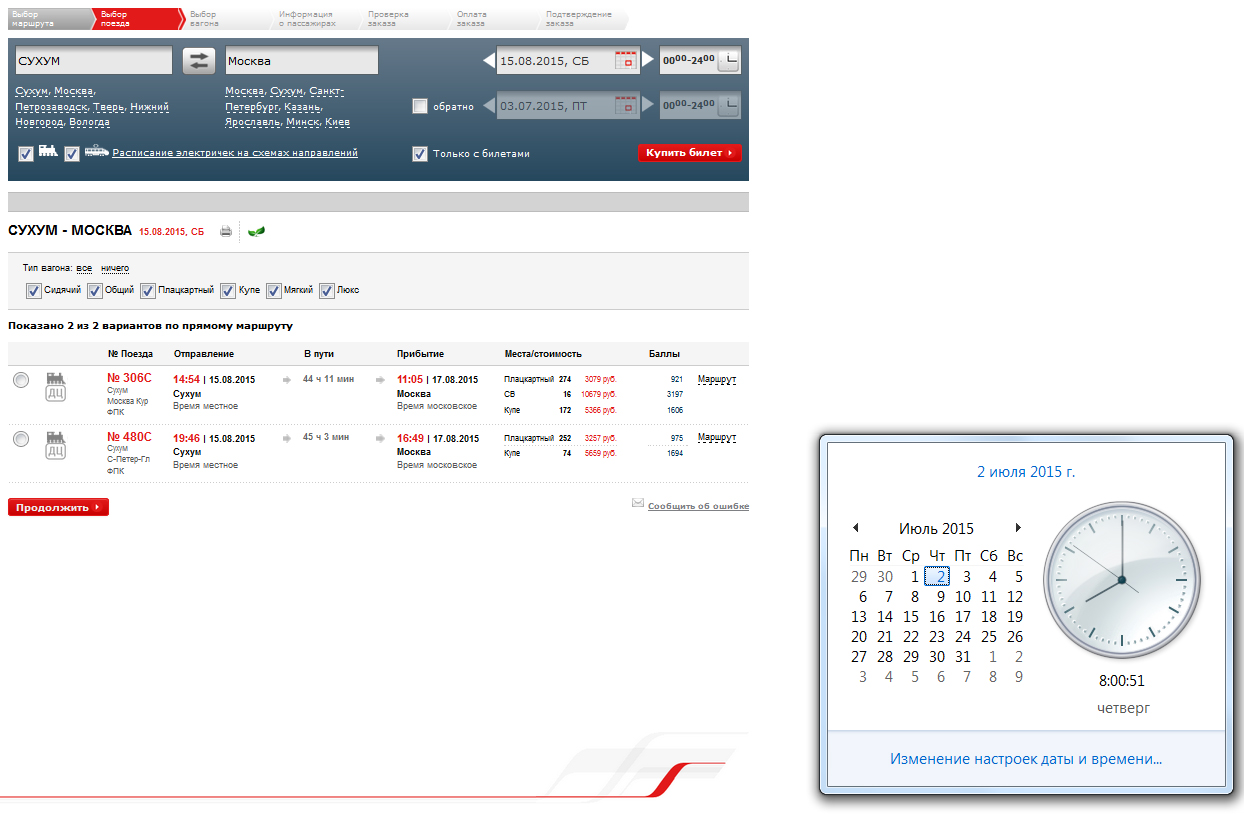
Task: Click 'Выбор вагона' step tab
Action: click(x=210, y=19)
